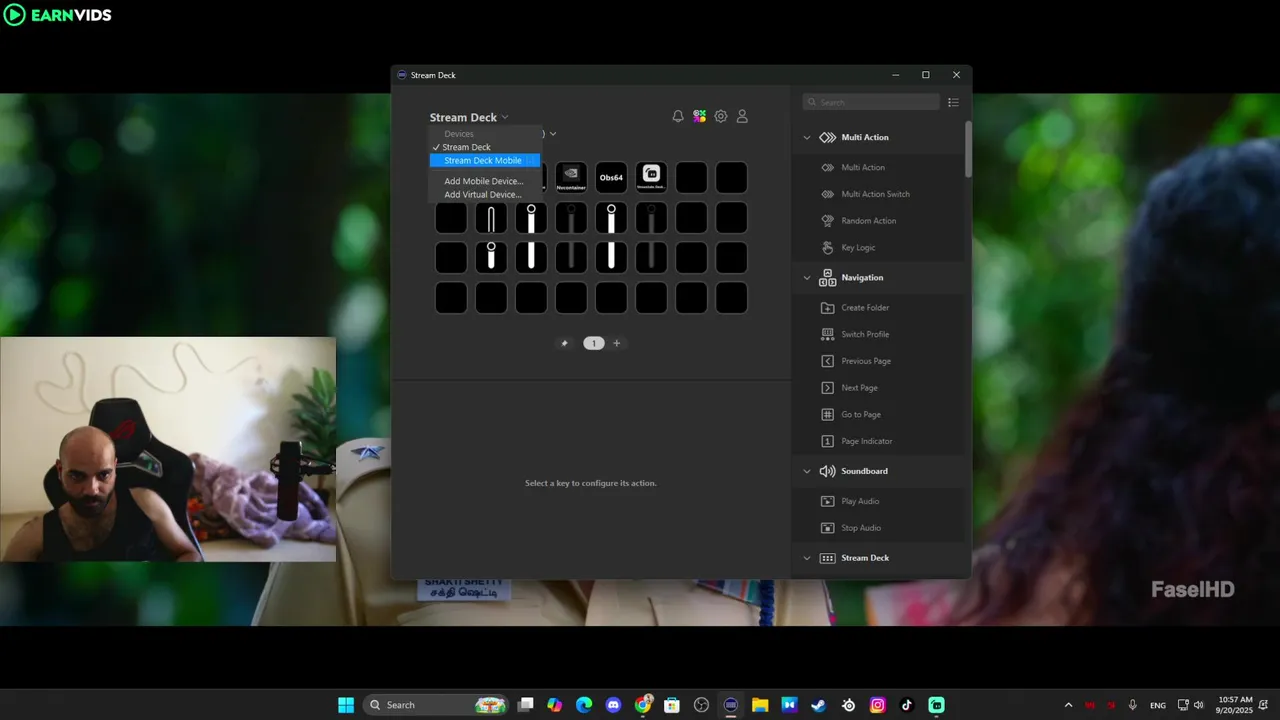Screen dimensions: 1280x720
Task: Click the actions panel scrollbar
Action: pos(967,147)
